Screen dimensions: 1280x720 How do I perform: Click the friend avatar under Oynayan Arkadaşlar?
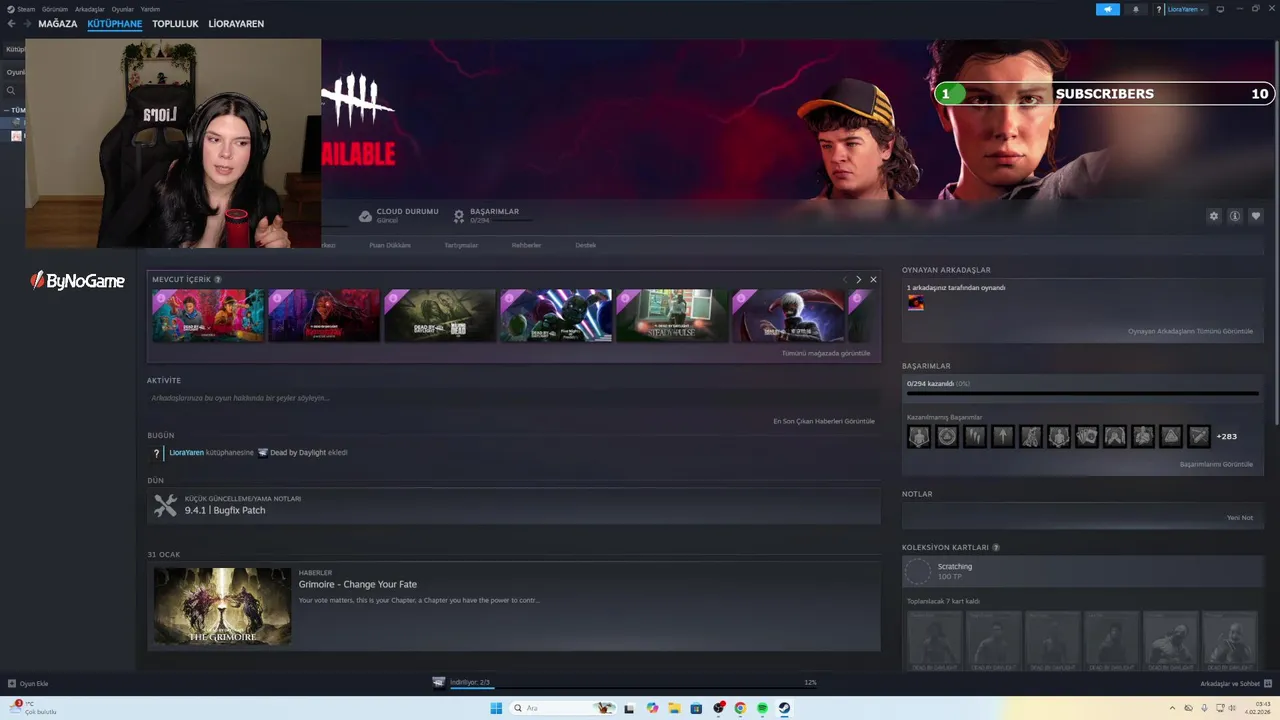click(915, 303)
